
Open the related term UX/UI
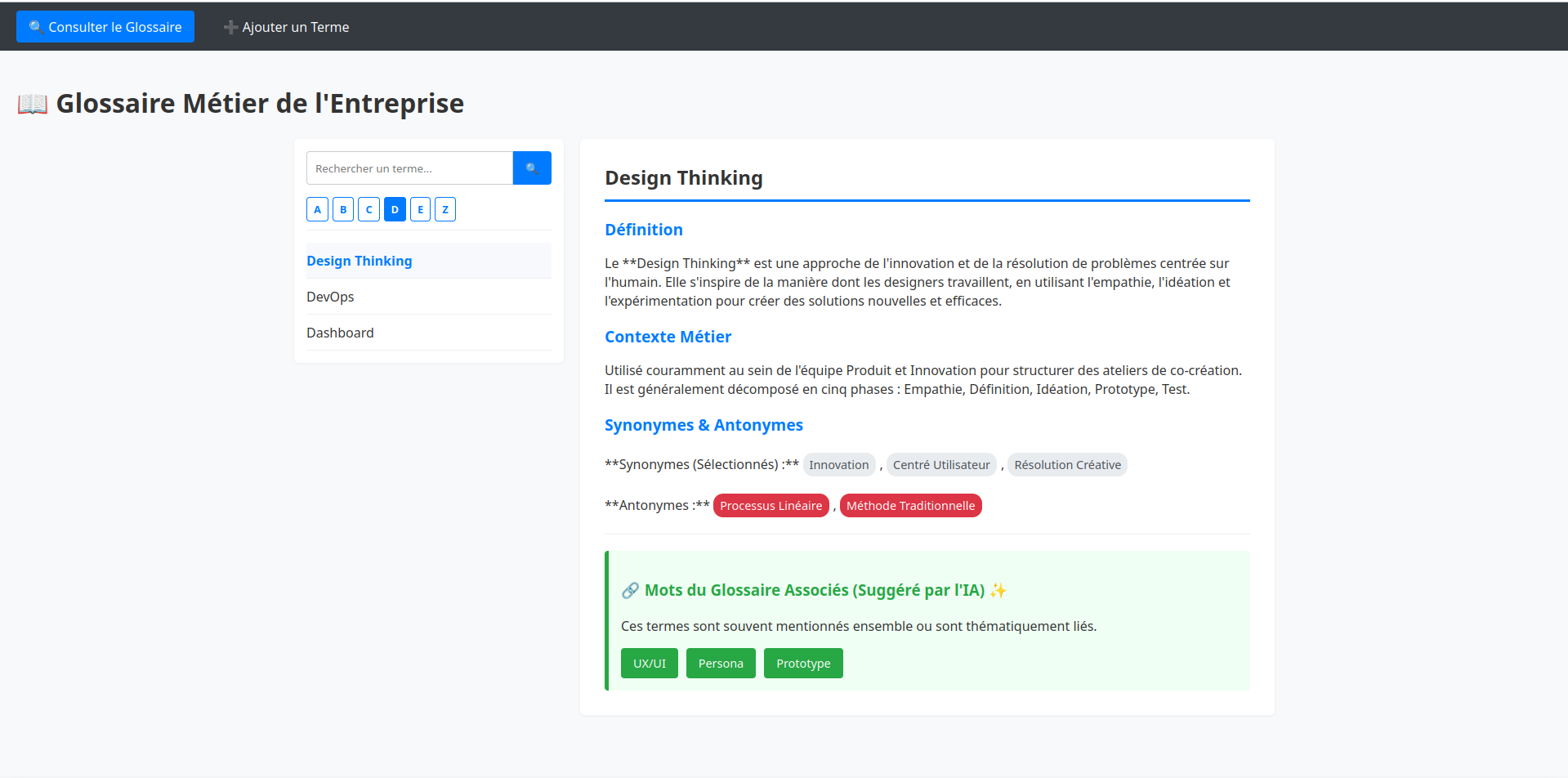[650, 664]
